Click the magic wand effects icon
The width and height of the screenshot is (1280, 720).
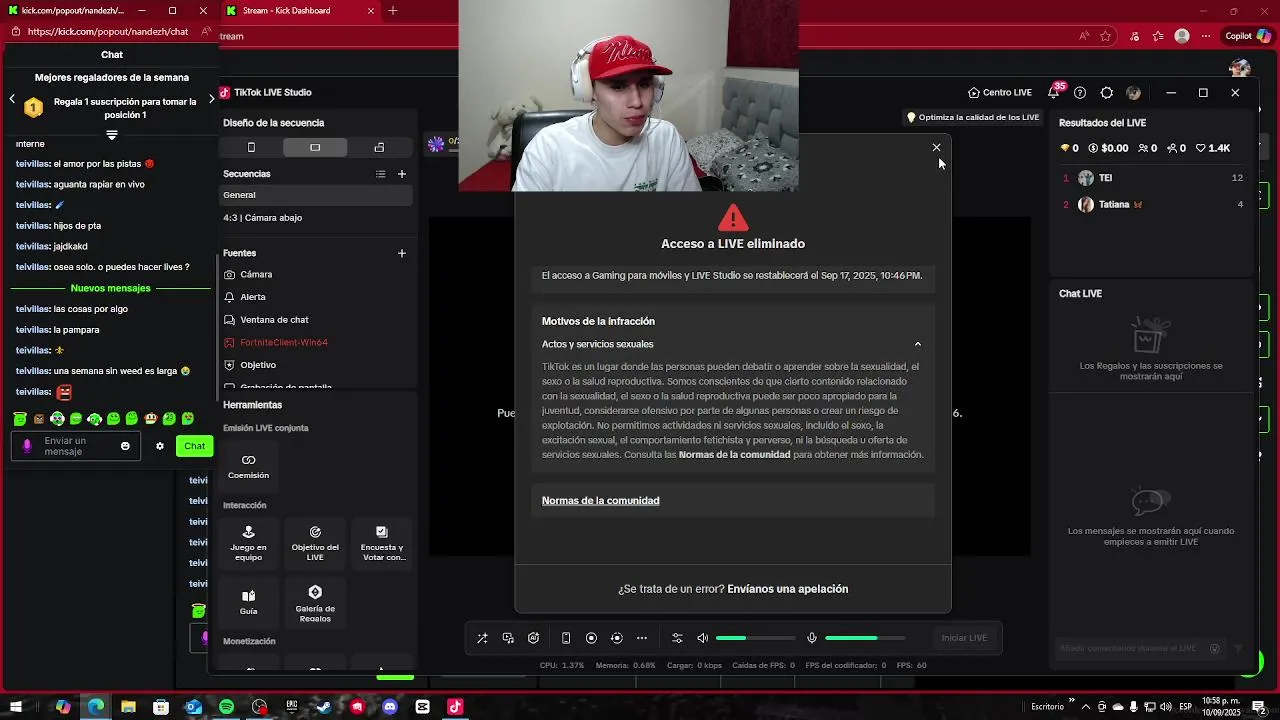pos(482,638)
